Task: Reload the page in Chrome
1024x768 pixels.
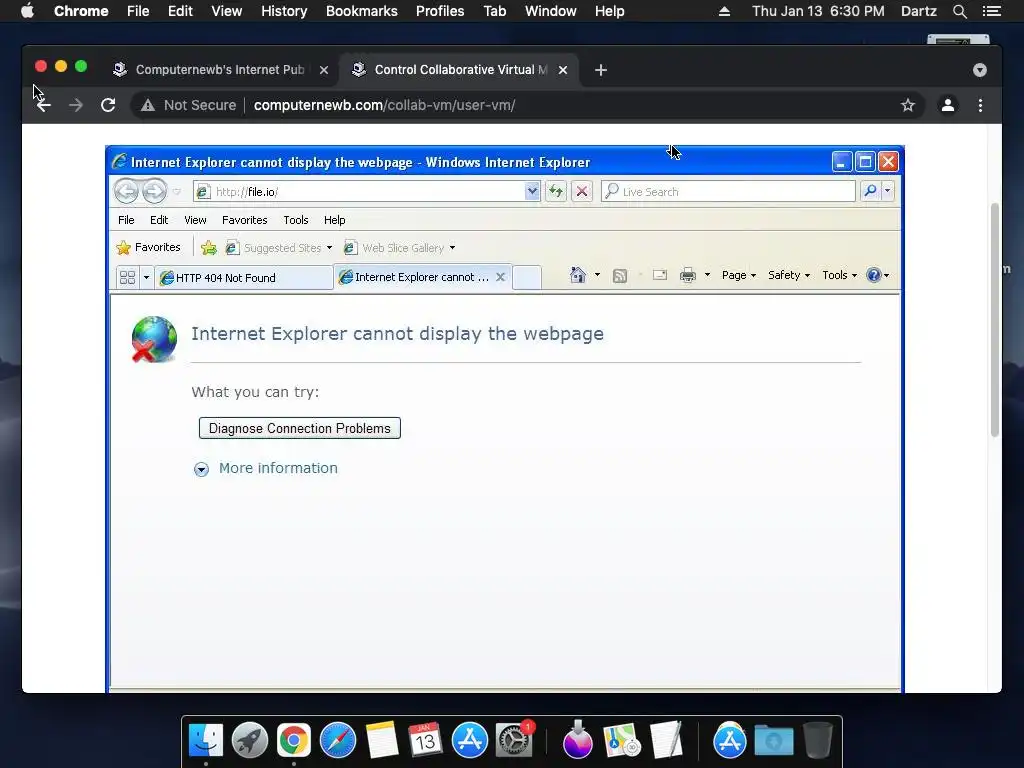Action: (108, 105)
